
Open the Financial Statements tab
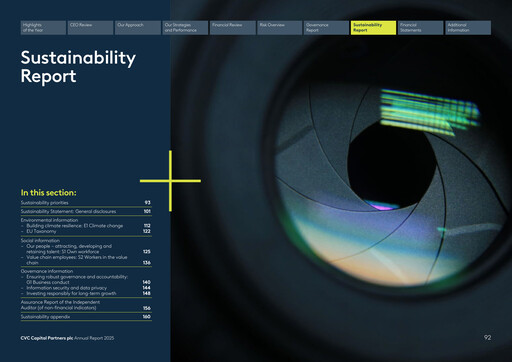click(x=421, y=28)
